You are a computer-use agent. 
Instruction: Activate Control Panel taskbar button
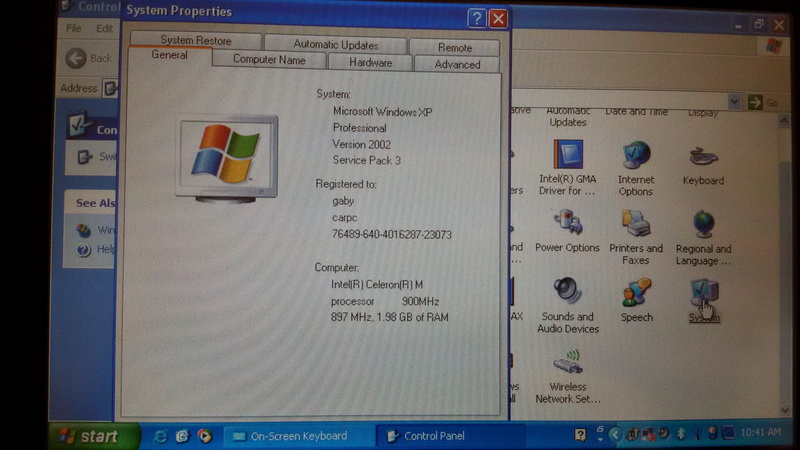coord(449,436)
